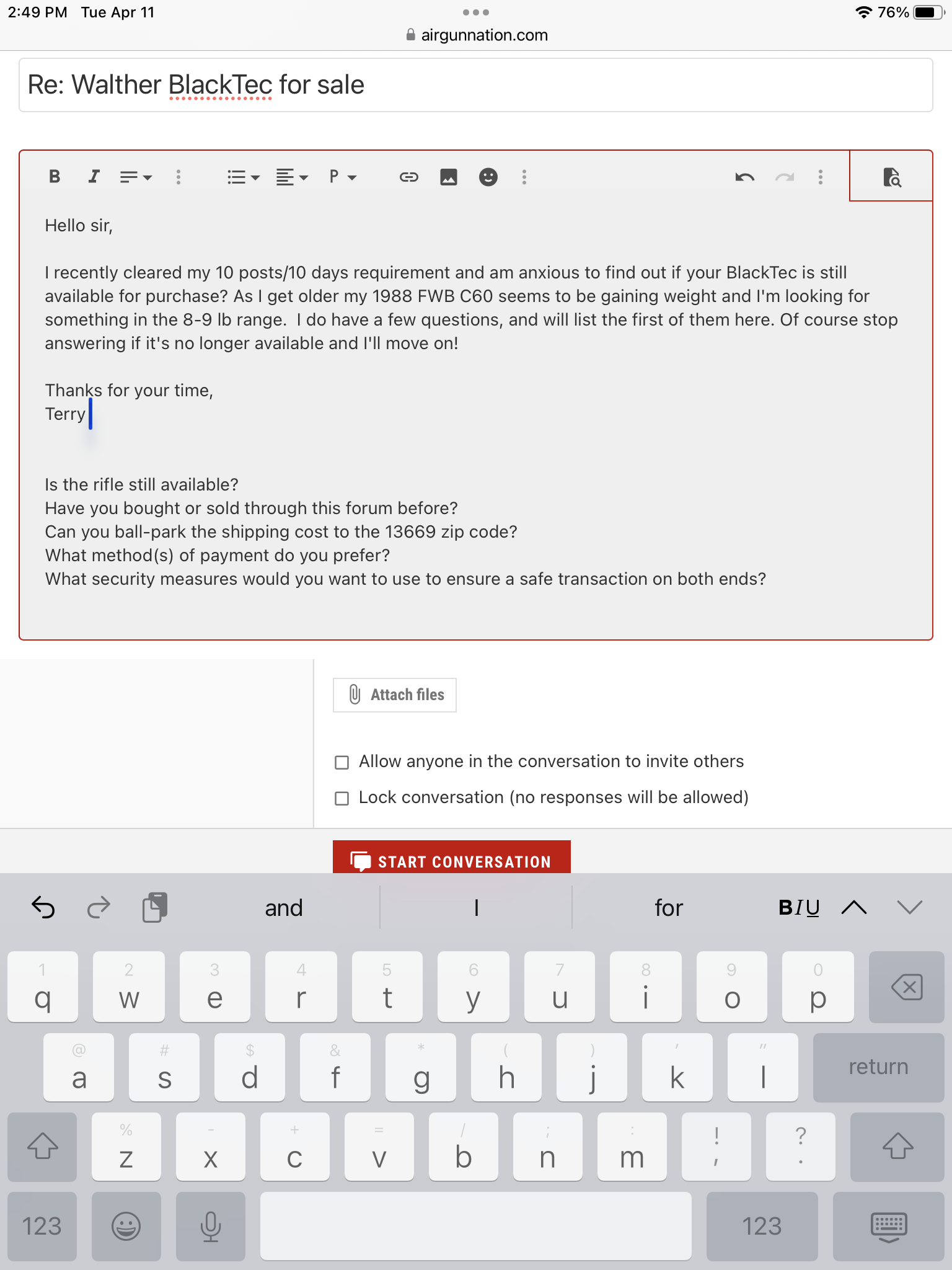Start dictation with microphone key
The image size is (952, 1270).
click(x=211, y=1226)
